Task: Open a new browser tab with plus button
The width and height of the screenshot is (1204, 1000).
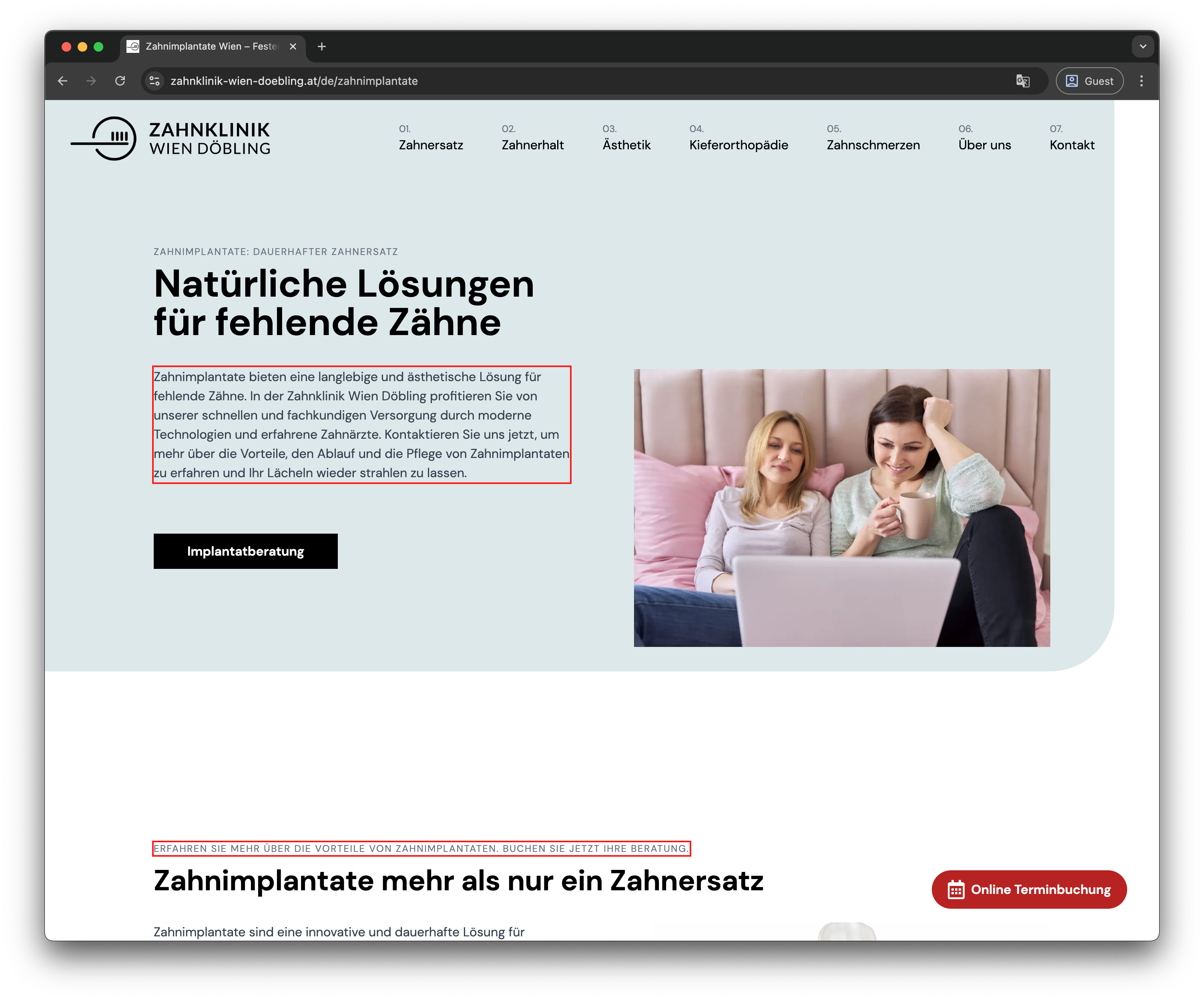Action: click(x=322, y=46)
